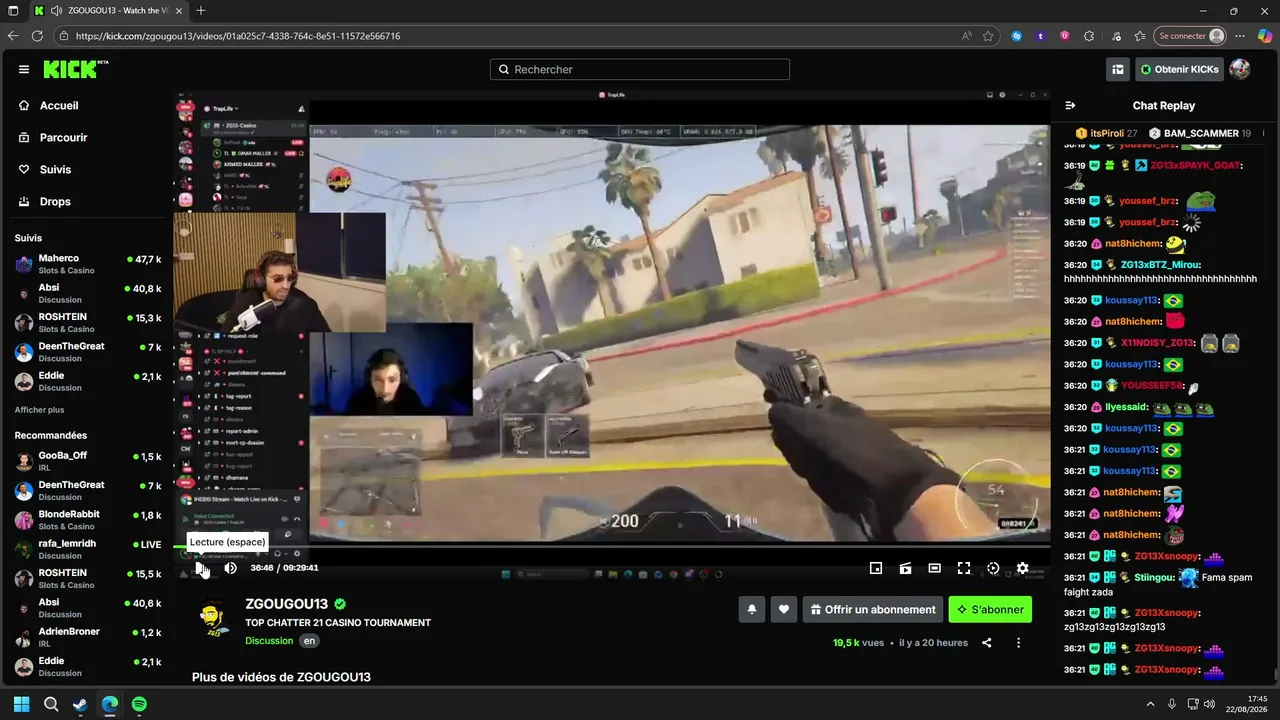Open the uBlock shield extension
The height and width of the screenshot is (720, 1280).
click(x=1065, y=36)
